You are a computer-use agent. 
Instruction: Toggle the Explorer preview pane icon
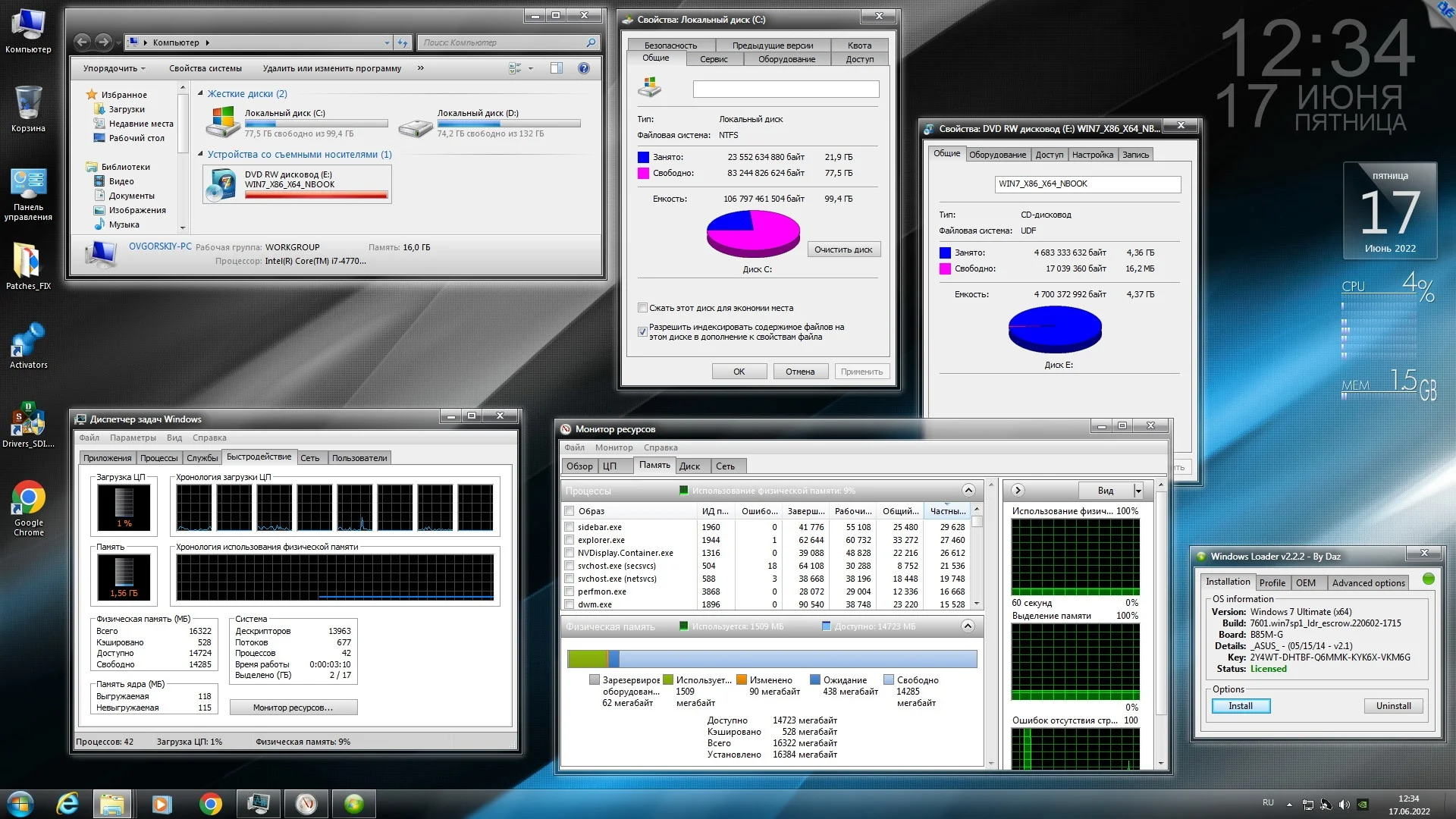(x=556, y=68)
